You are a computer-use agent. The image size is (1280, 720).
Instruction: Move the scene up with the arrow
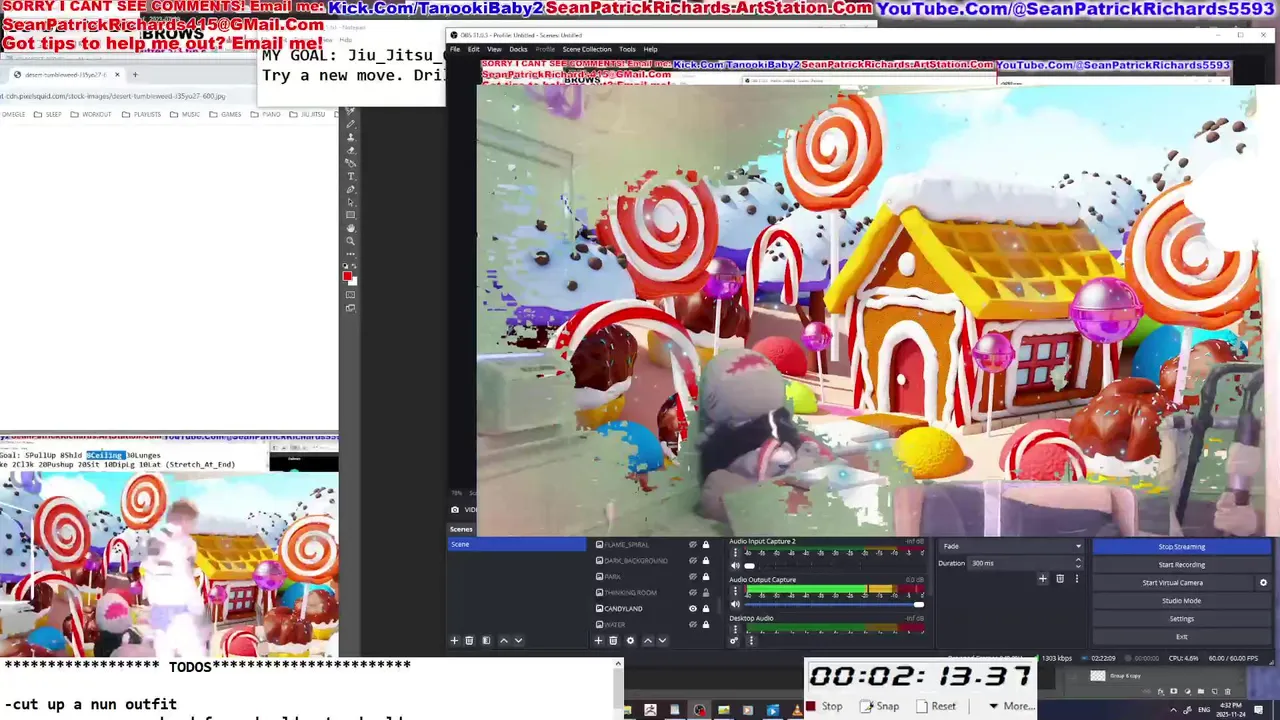tap(503, 641)
